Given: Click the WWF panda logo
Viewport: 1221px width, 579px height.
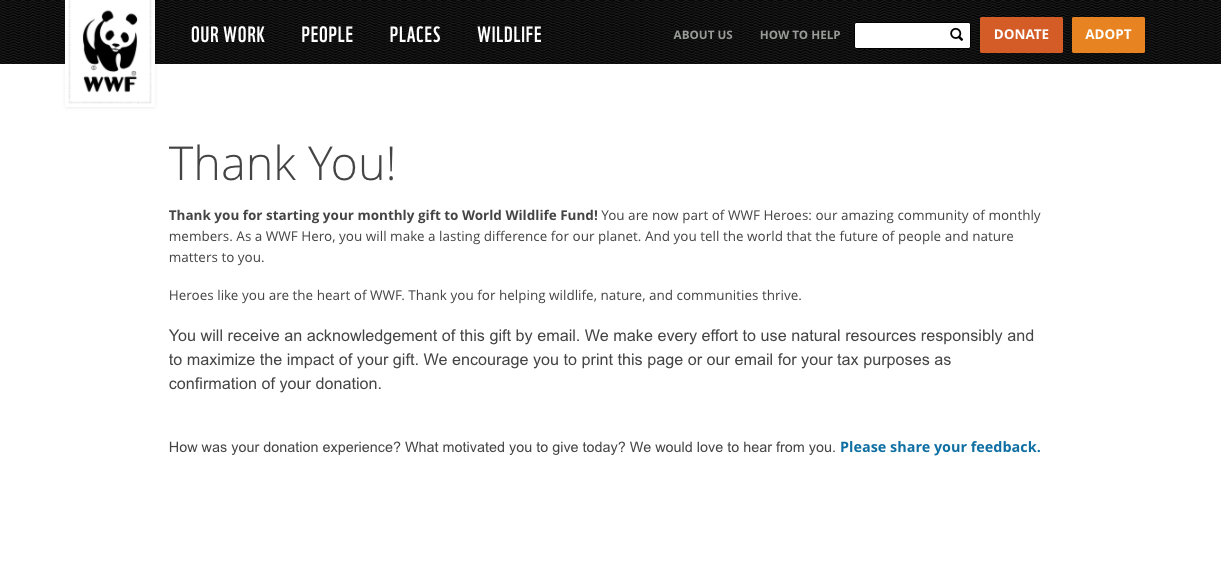Looking at the screenshot, I should pyautogui.click(x=110, y=52).
